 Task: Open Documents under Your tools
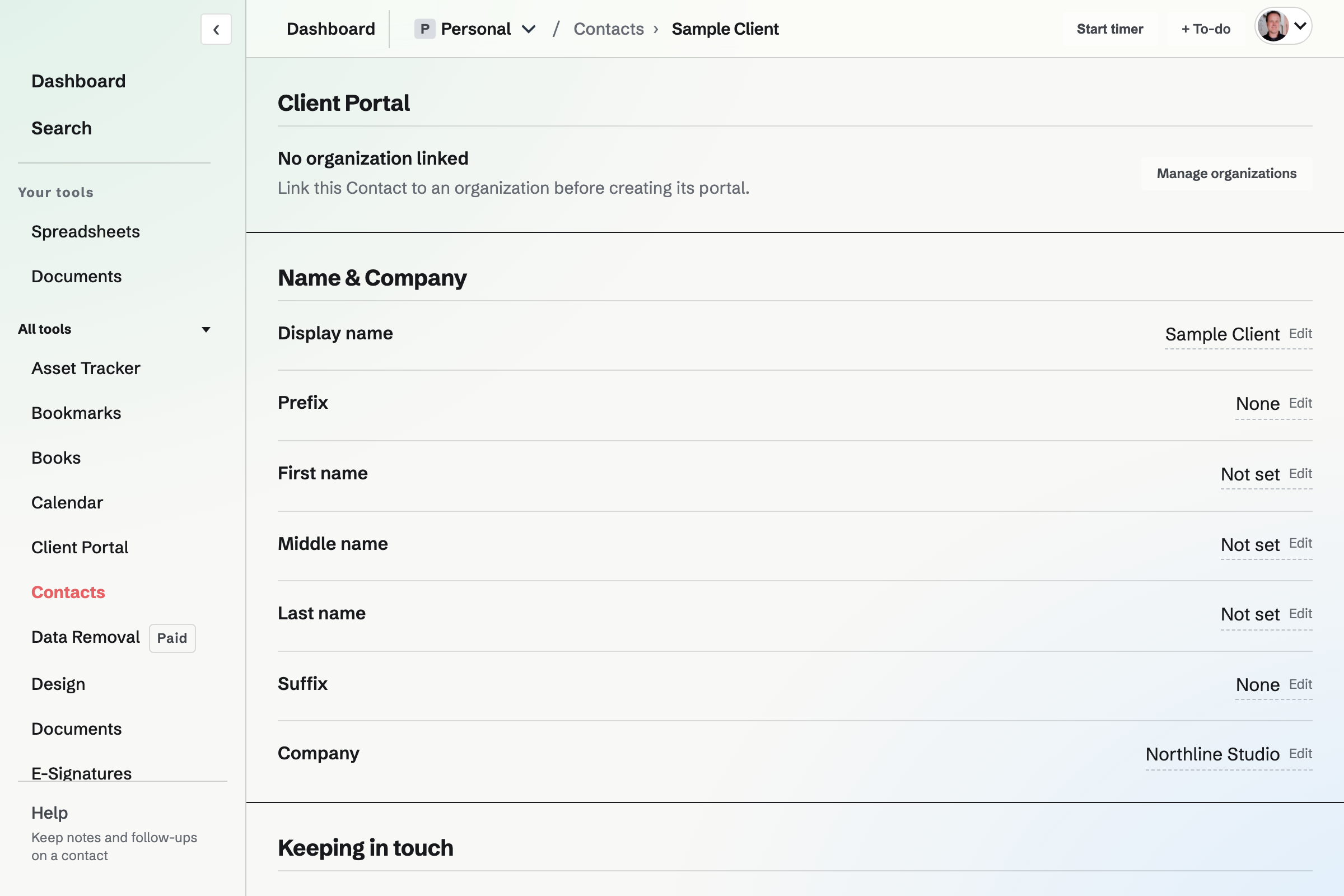click(x=77, y=277)
